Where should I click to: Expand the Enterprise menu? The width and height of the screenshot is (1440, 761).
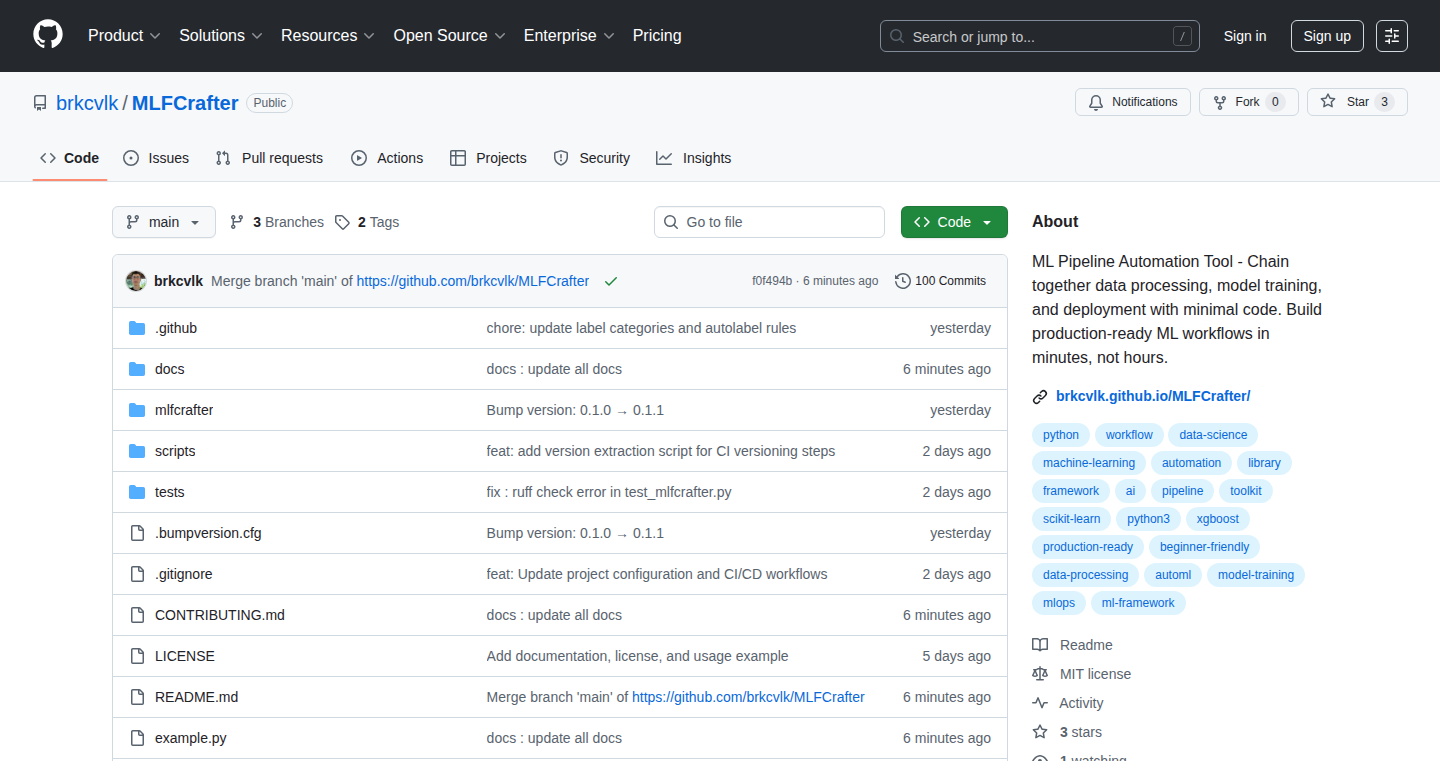(569, 35)
